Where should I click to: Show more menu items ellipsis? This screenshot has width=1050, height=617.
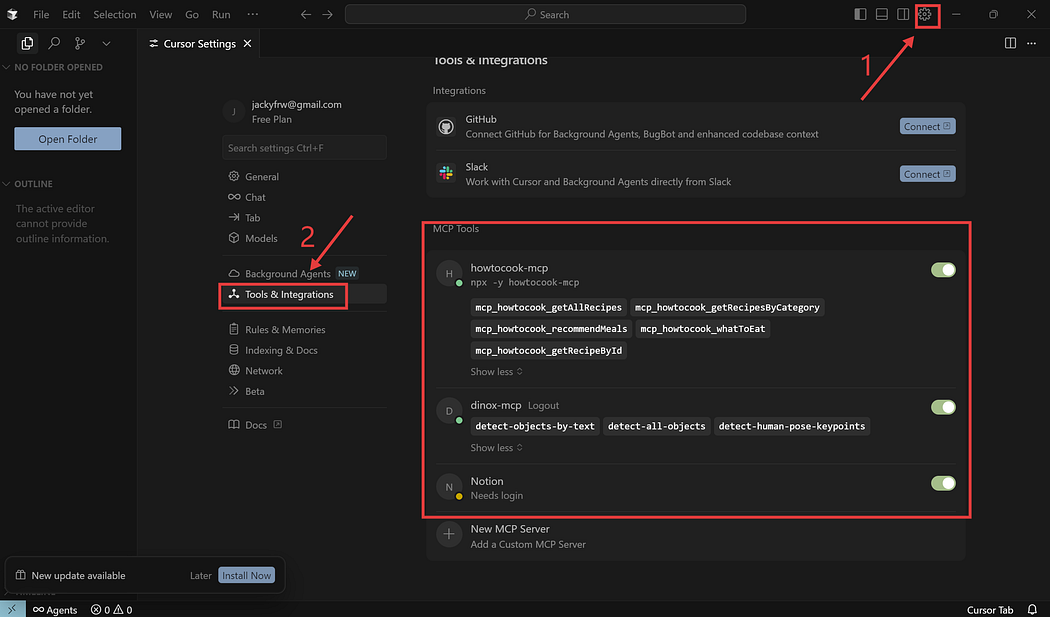(x=252, y=14)
